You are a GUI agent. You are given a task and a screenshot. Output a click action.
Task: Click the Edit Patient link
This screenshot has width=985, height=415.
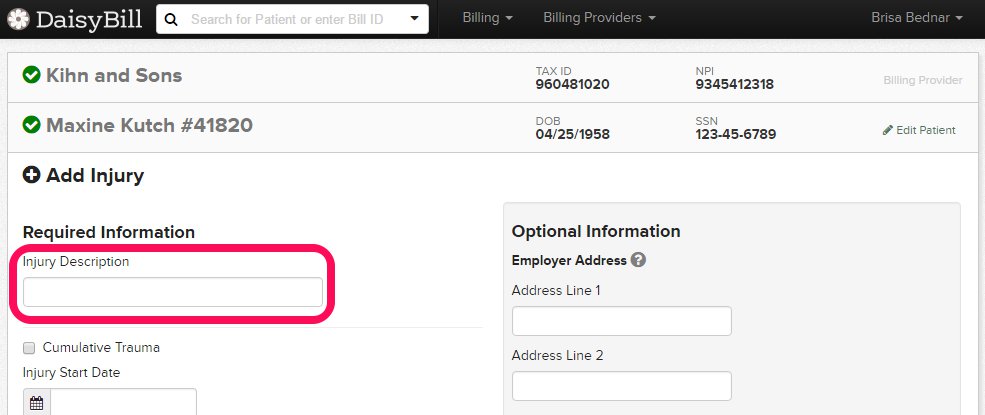click(919, 130)
